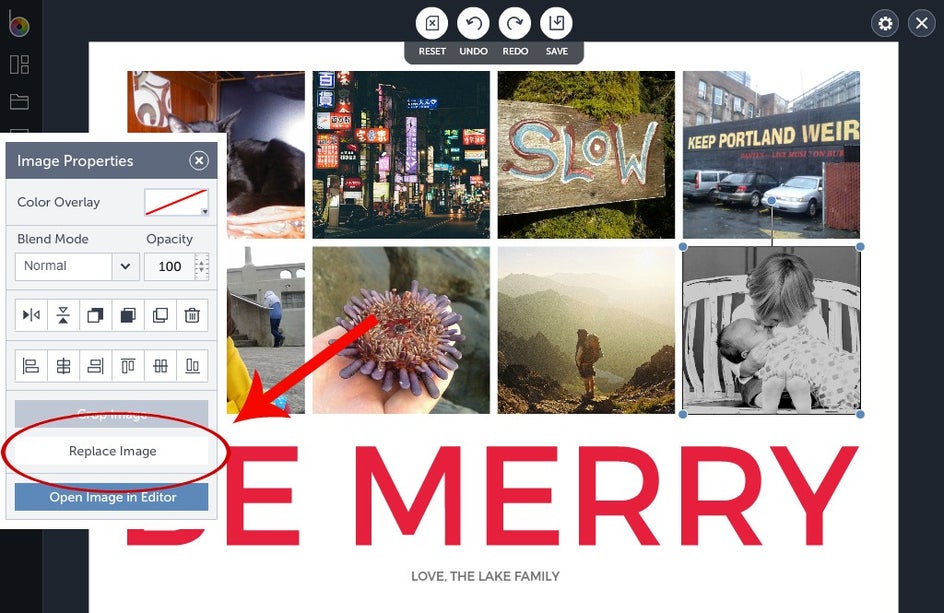
Task: Delete the image with trash icon
Action: point(192,315)
